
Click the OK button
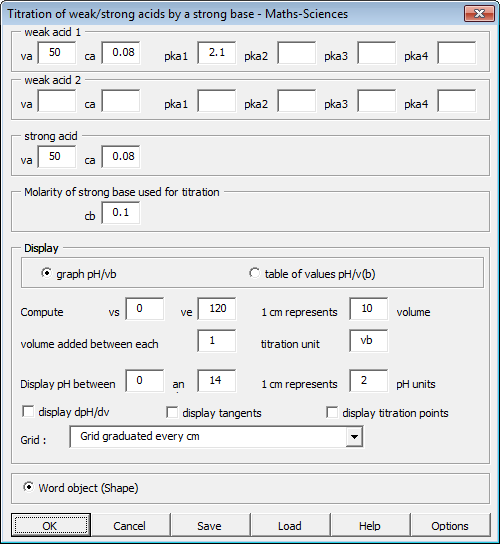pos(51,525)
